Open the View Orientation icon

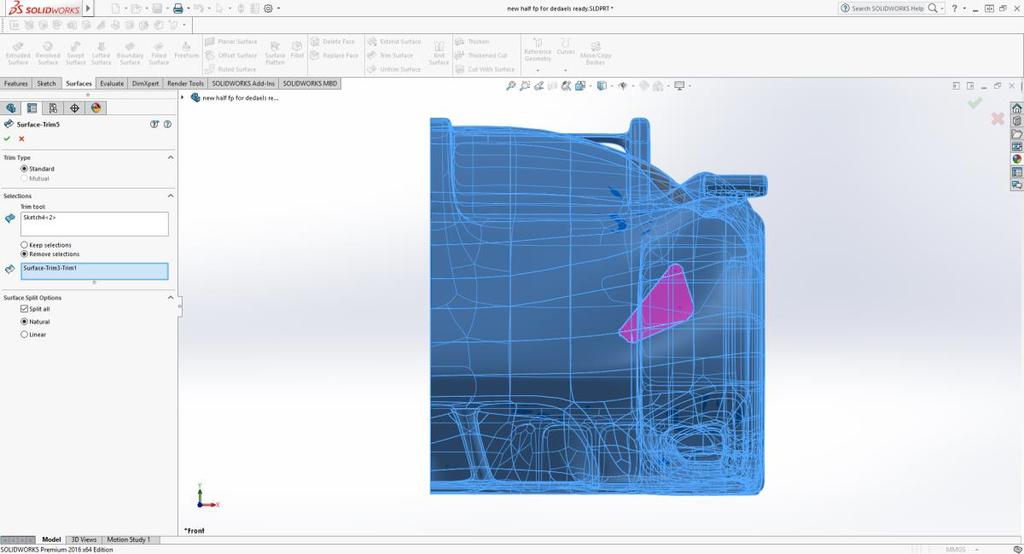(579, 86)
